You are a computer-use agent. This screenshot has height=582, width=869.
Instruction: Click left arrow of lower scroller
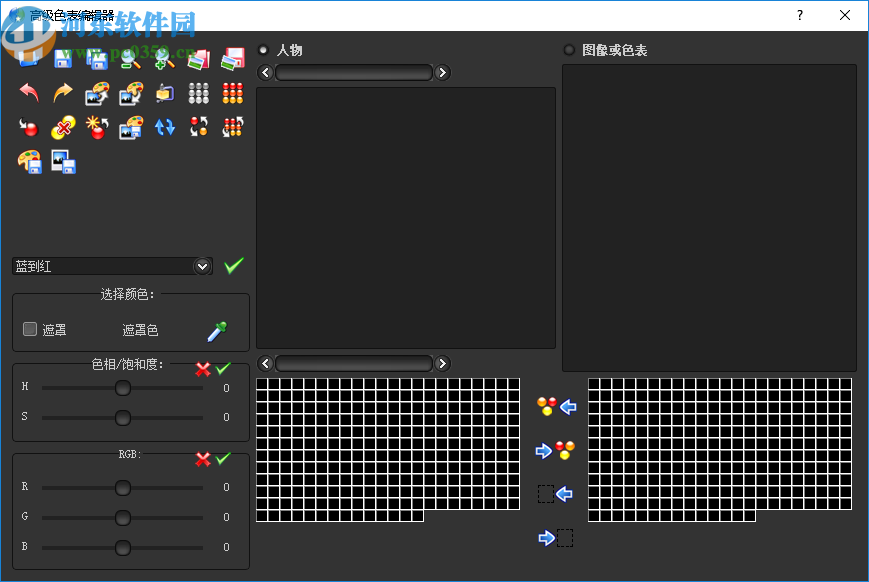[x=265, y=364]
